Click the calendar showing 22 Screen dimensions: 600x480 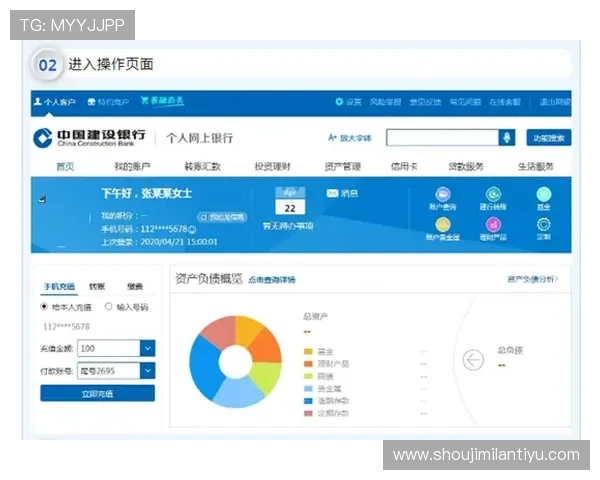coord(290,201)
